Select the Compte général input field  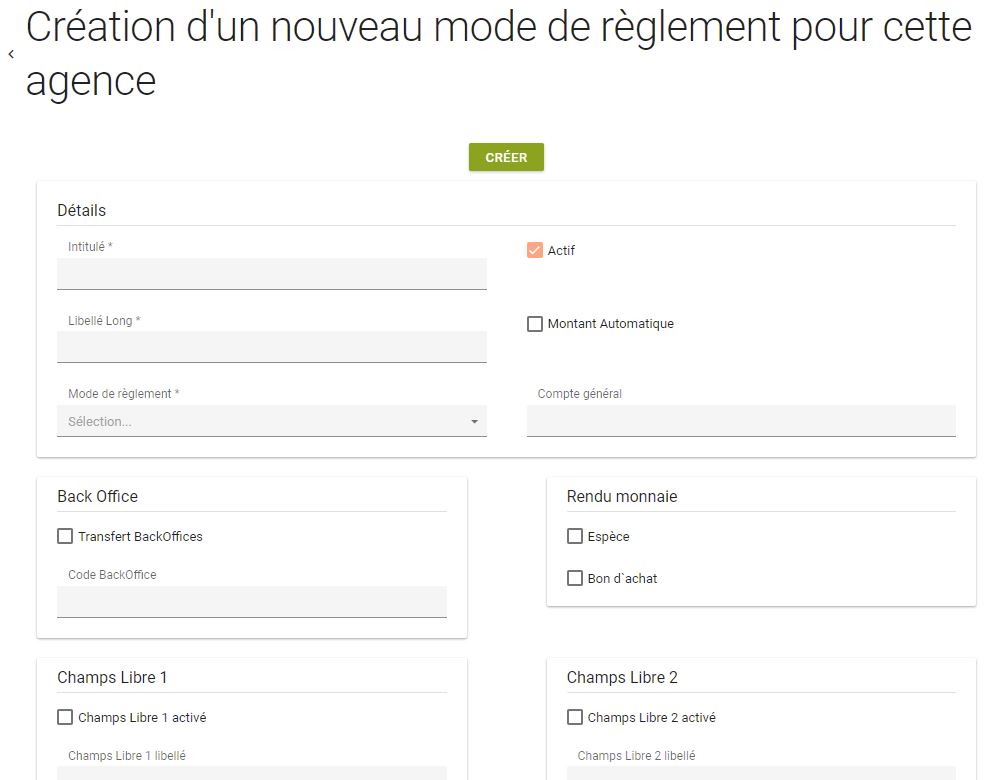coord(741,420)
